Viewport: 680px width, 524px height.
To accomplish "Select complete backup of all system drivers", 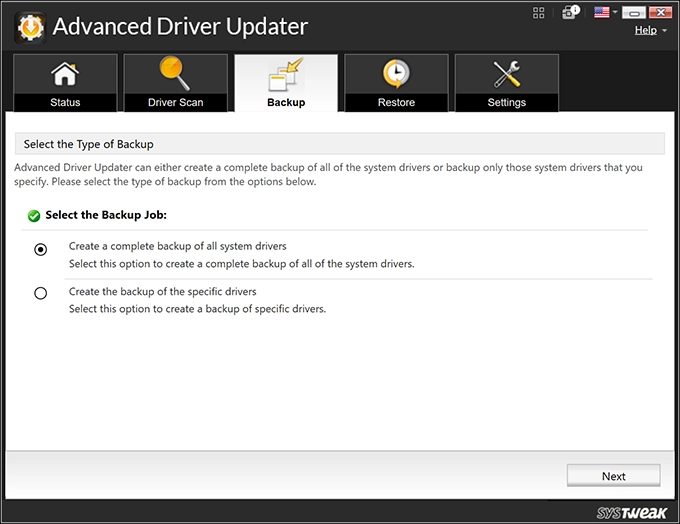I will 40,249.
